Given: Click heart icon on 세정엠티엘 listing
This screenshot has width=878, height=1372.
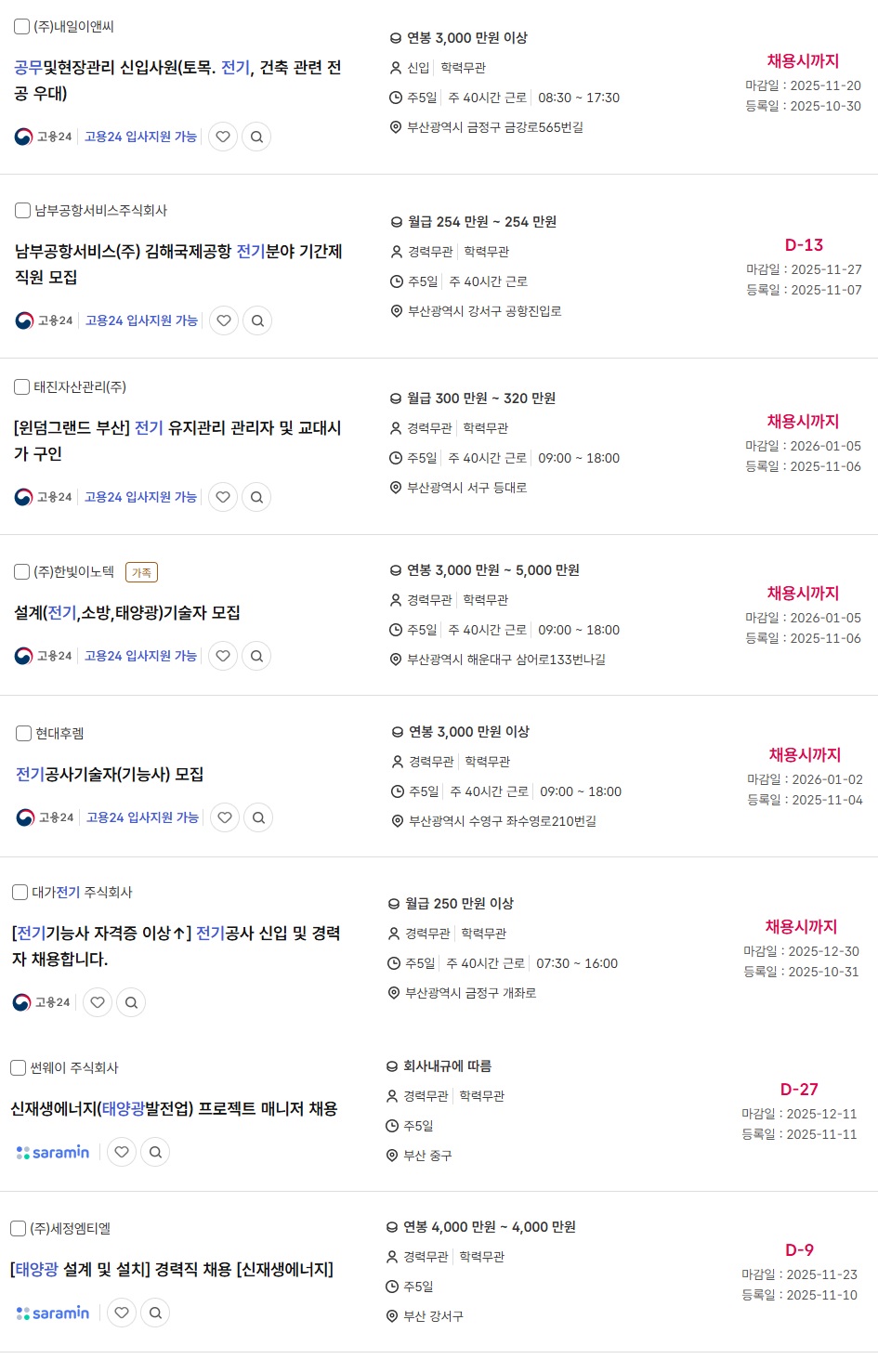Looking at the screenshot, I should pos(122,1313).
